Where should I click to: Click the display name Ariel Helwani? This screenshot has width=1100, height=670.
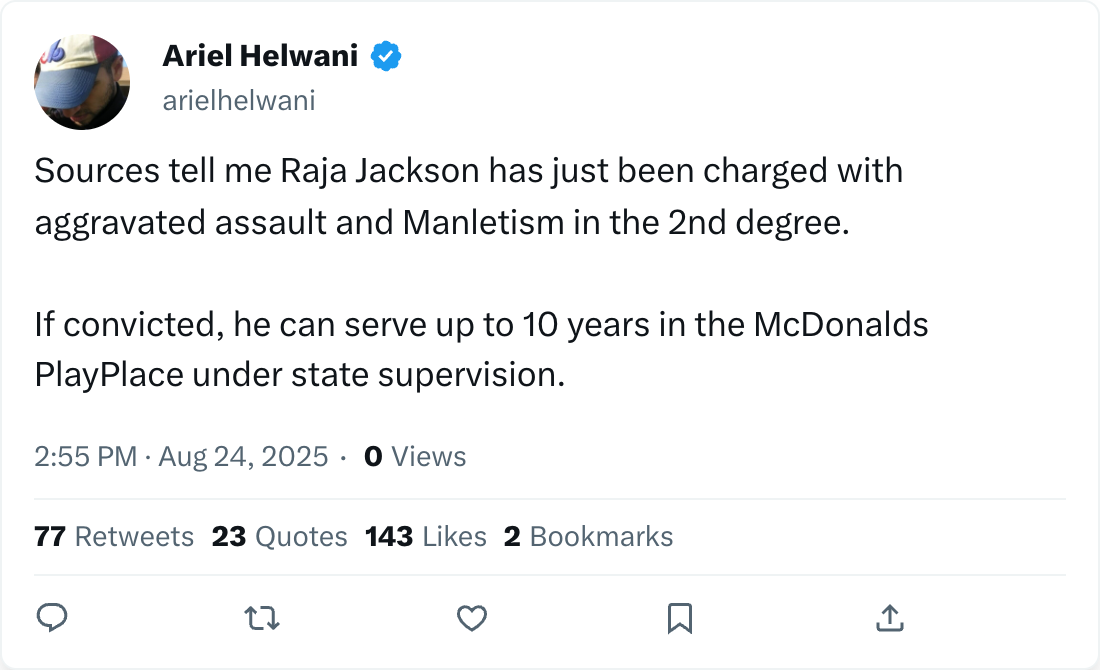[x=260, y=57]
